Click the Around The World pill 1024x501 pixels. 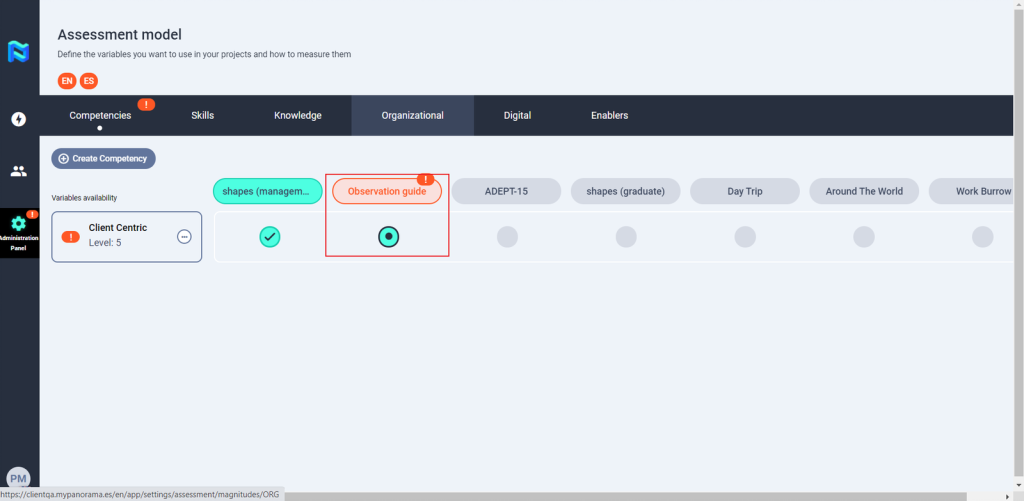point(864,191)
